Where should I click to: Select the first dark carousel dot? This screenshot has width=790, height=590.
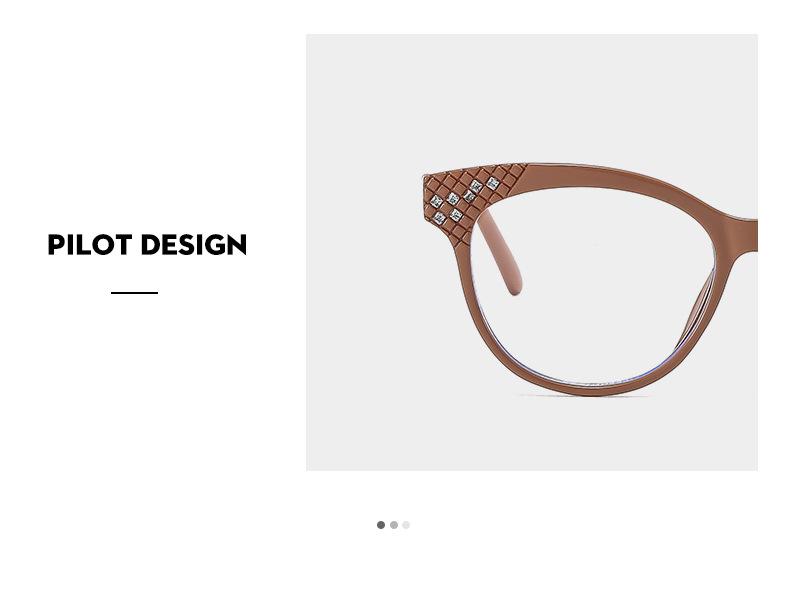click(381, 525)
